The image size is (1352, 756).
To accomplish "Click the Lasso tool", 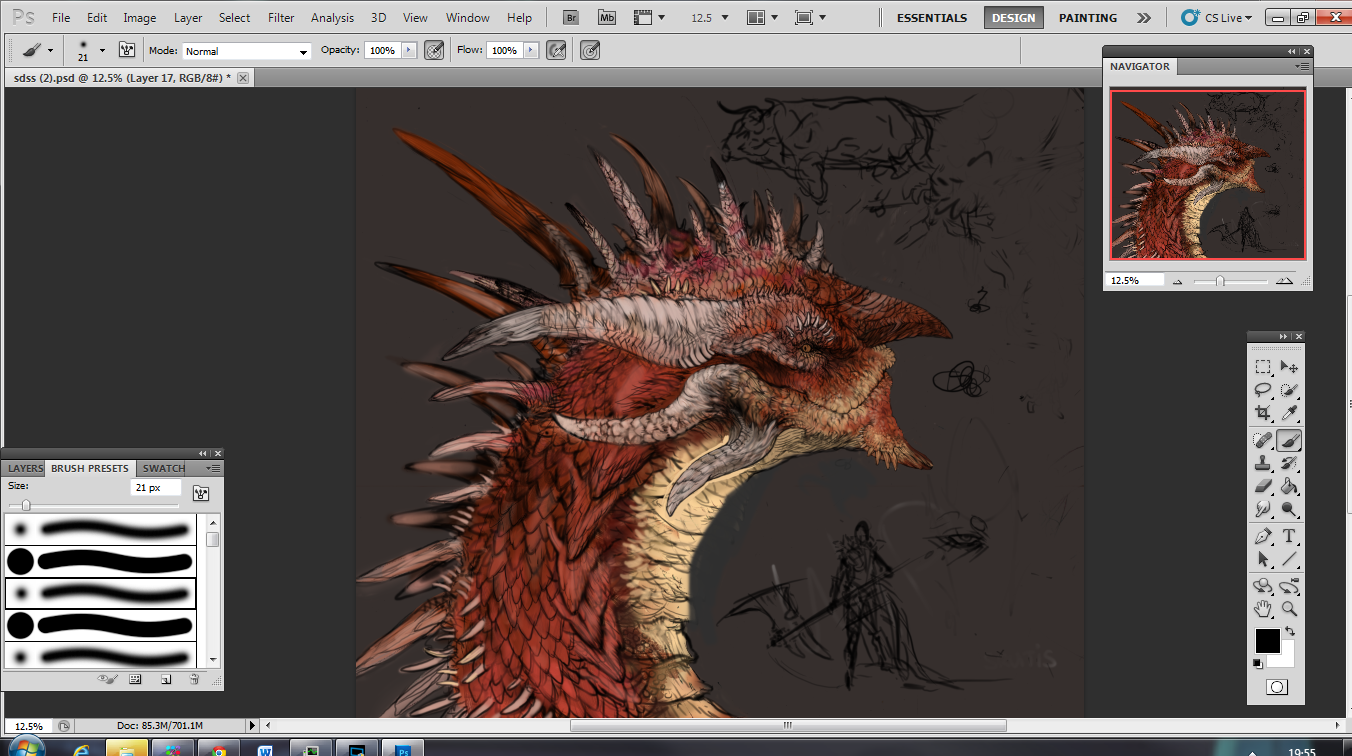I will coord(1263,390).
